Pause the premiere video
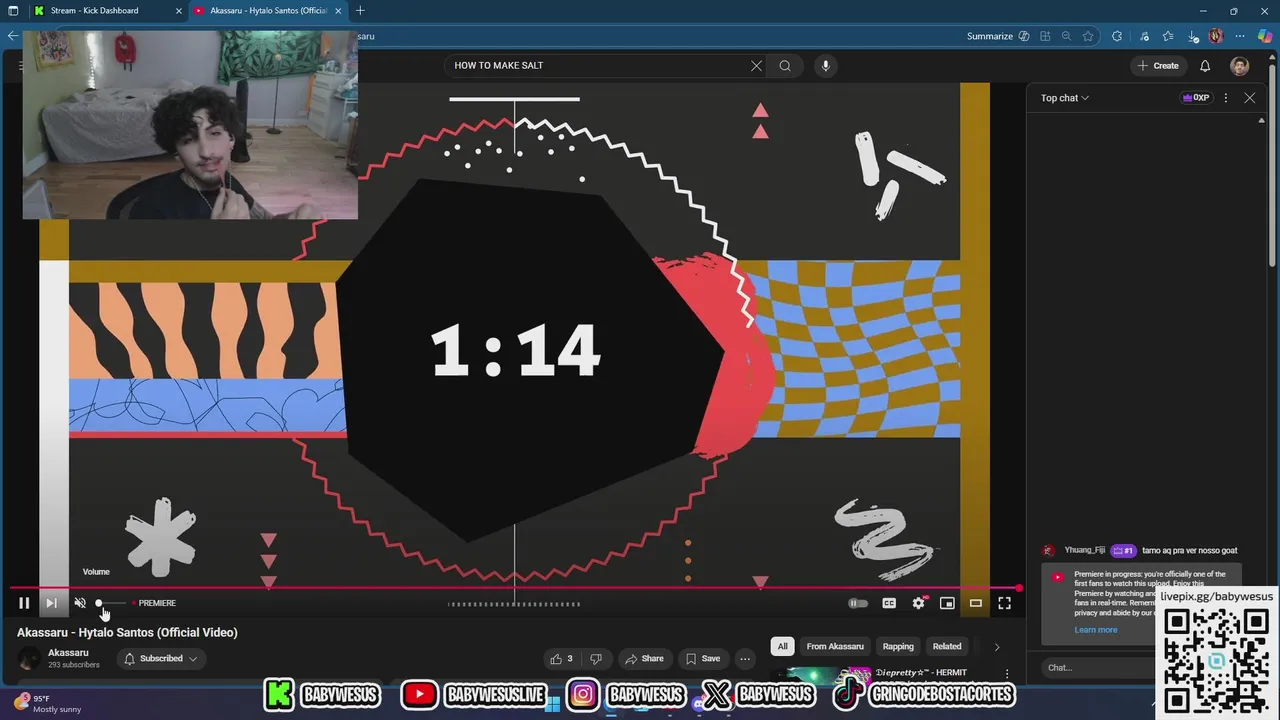 point(24,603)
